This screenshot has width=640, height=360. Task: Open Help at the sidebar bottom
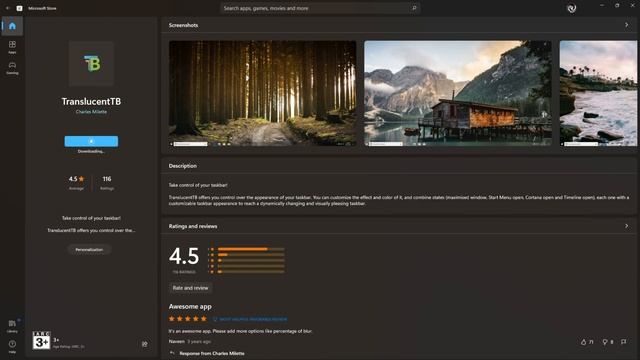[x=12, y=346]
